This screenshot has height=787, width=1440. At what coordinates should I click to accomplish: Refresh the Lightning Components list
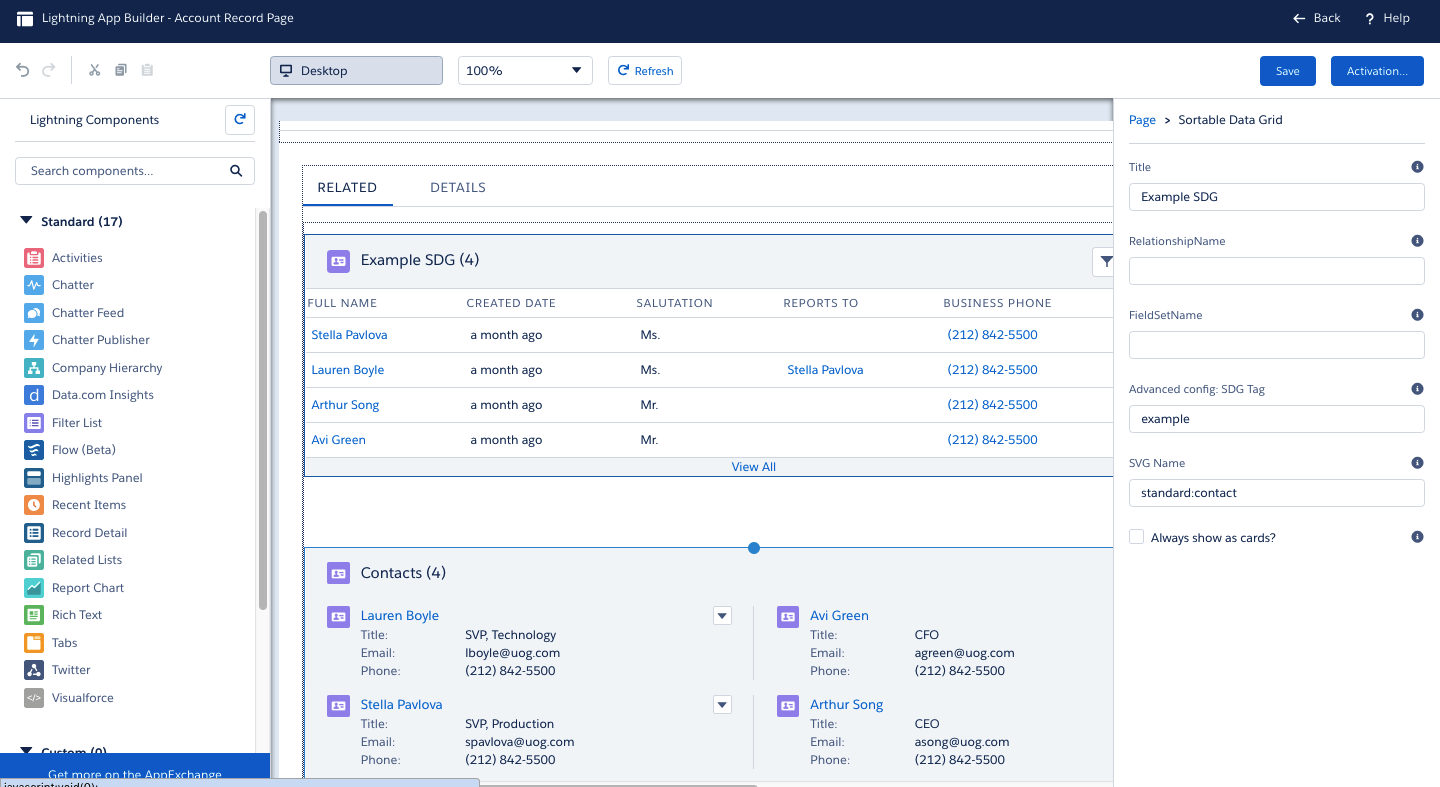click(240, 120)
